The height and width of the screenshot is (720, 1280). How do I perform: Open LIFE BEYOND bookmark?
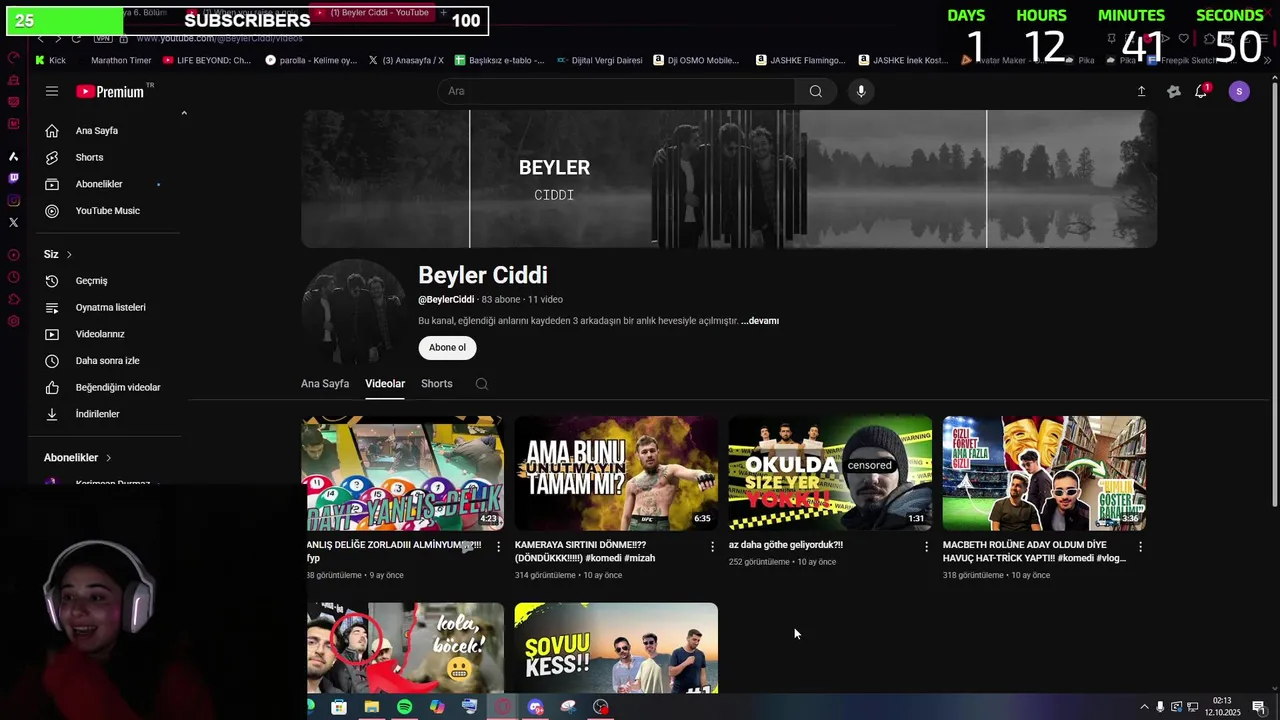pos(207,60)
